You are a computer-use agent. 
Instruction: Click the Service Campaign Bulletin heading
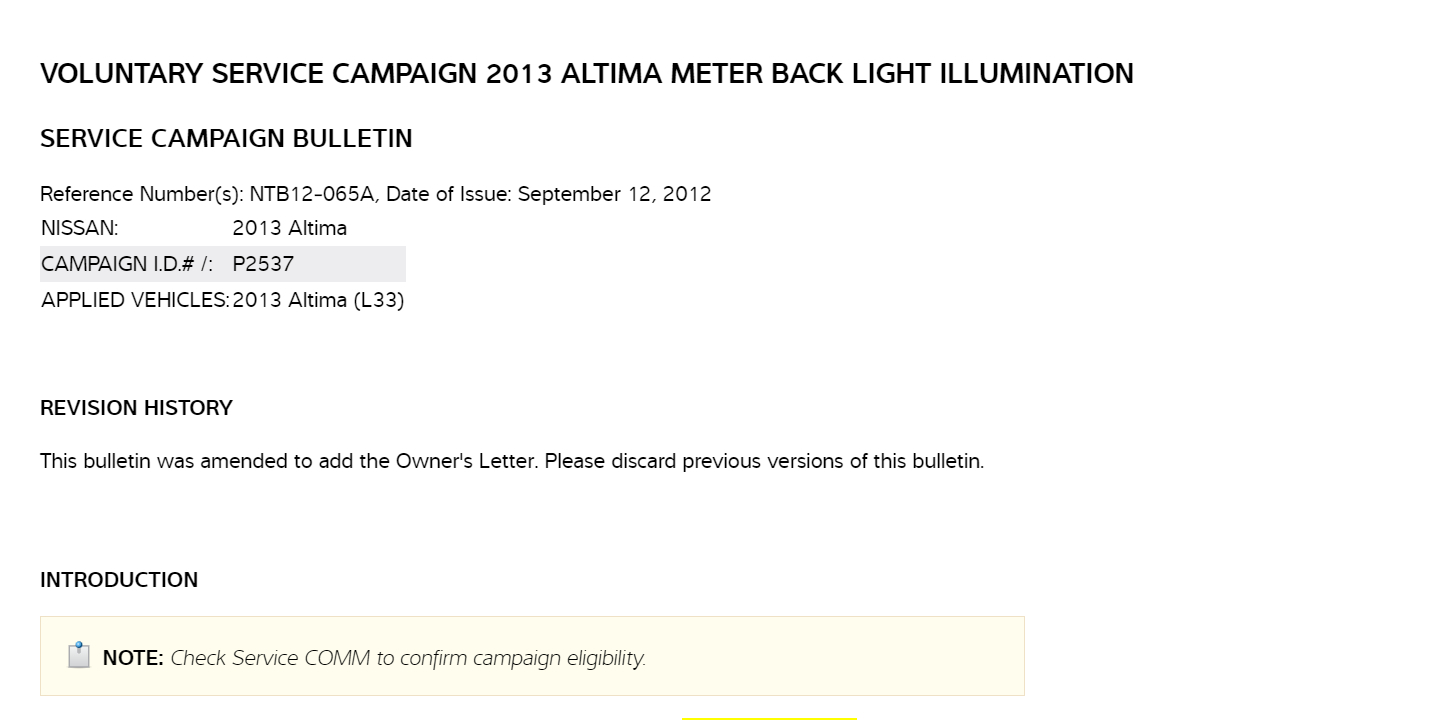coord(226,139)
